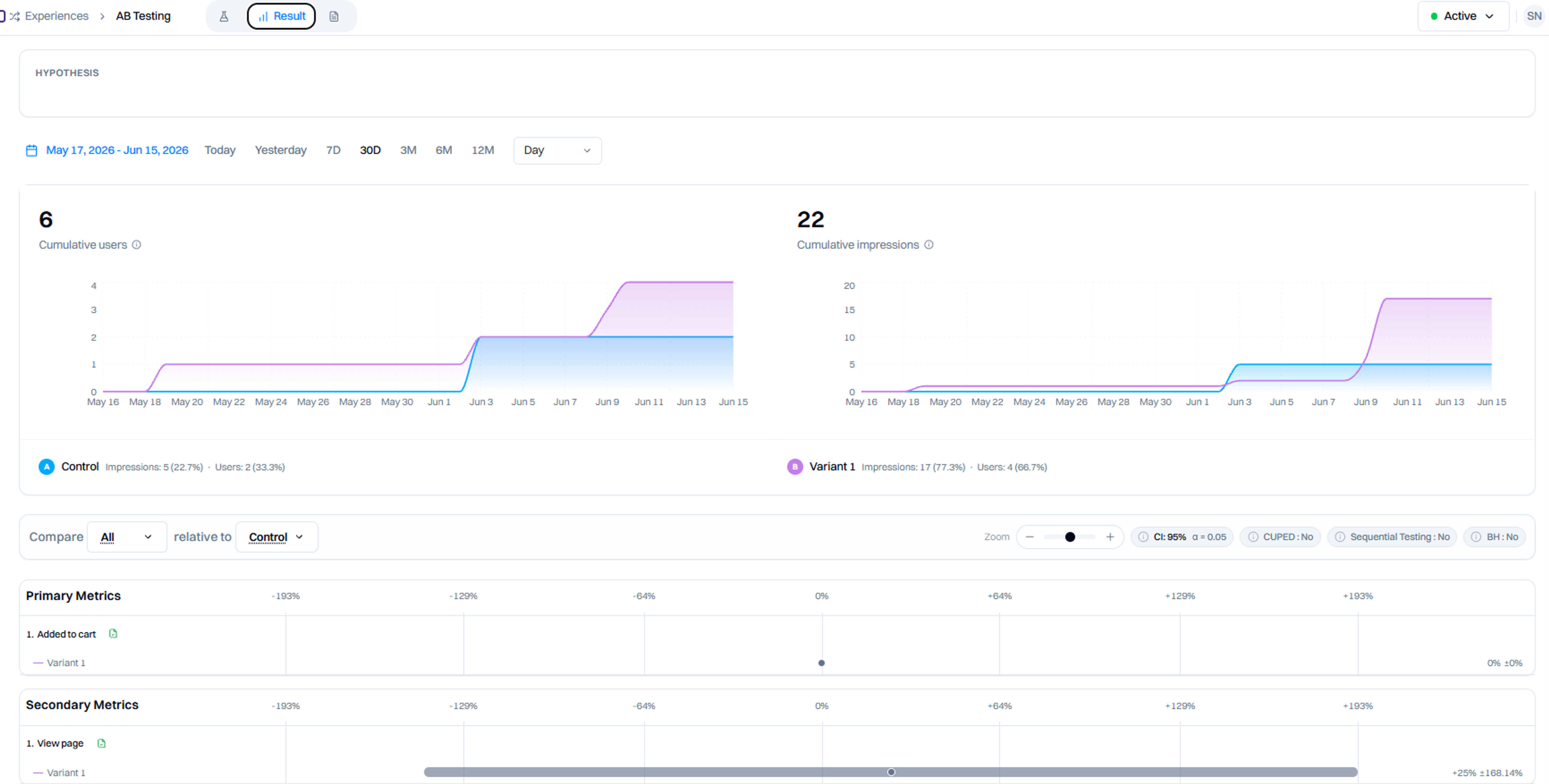Click the zoom out minus button
The width and height of the screenshot is (1549, 784).
1029,537
